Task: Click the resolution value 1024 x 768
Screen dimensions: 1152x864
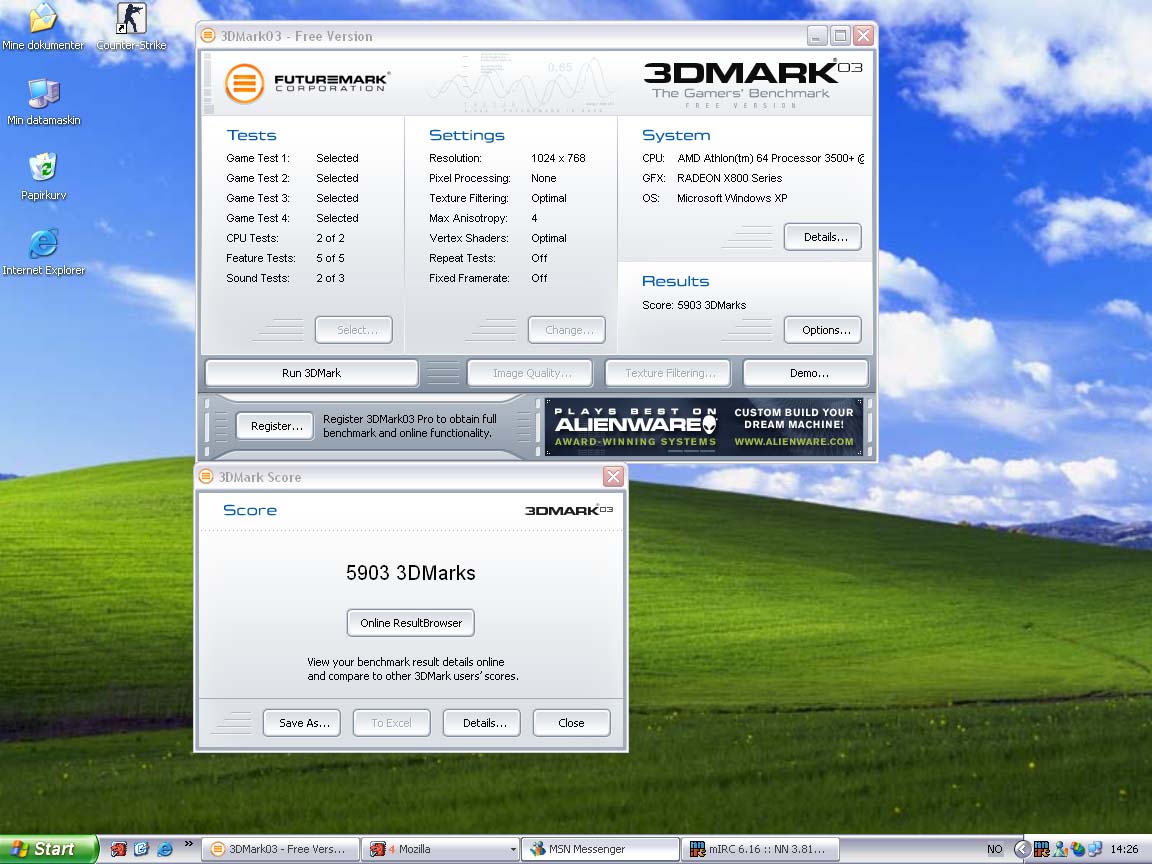Action: (x=558, y=158)
